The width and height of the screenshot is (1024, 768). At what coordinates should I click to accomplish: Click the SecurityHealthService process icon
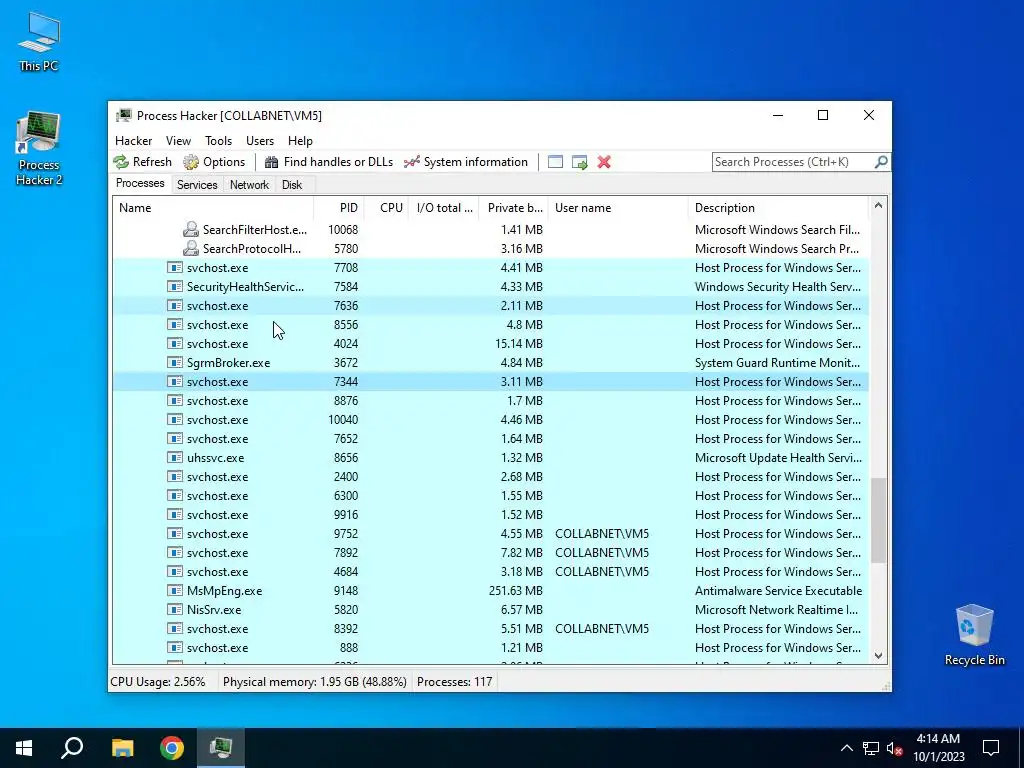(174, 287)
